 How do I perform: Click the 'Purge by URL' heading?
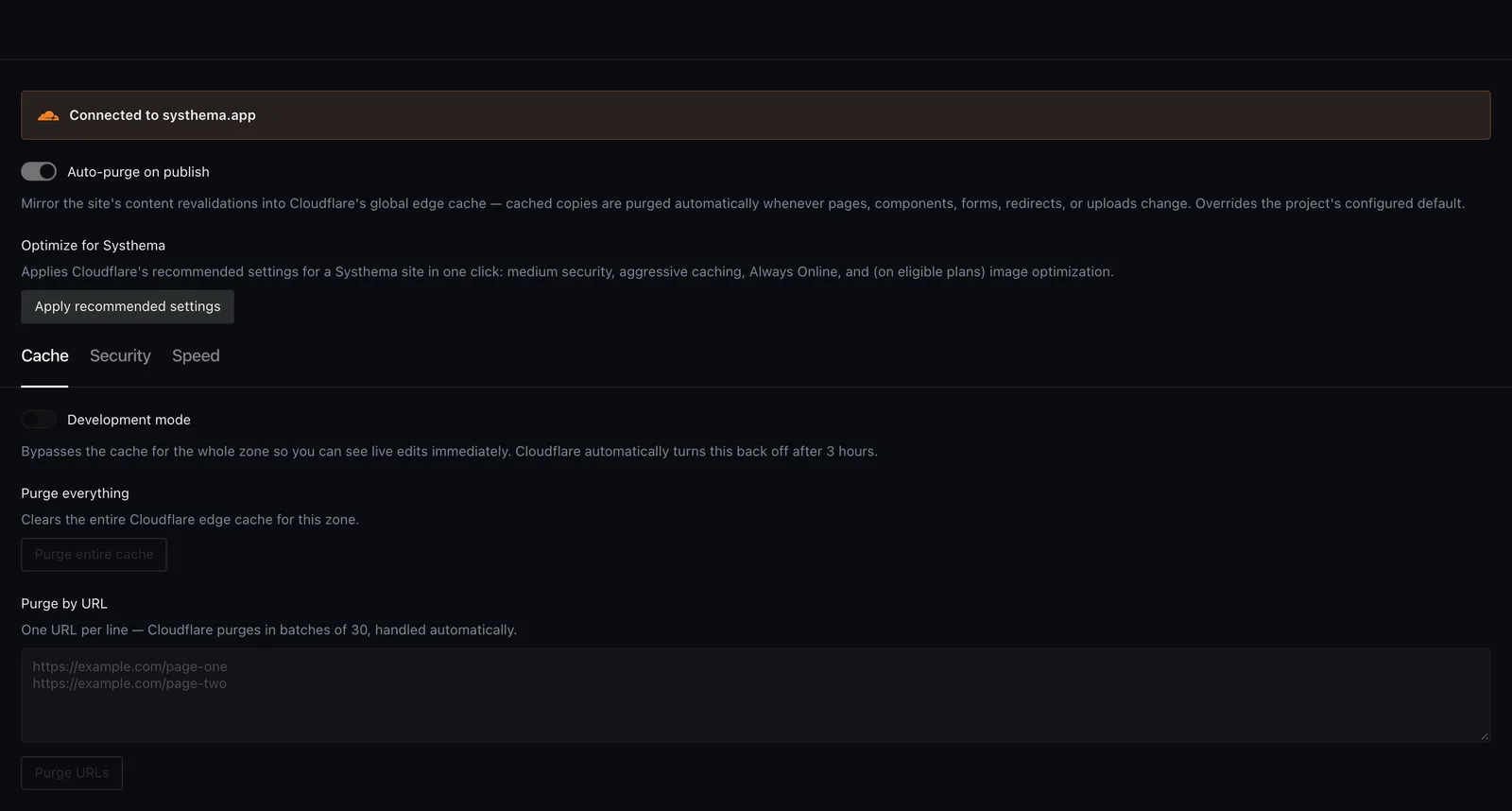click(x=64, y=604)
